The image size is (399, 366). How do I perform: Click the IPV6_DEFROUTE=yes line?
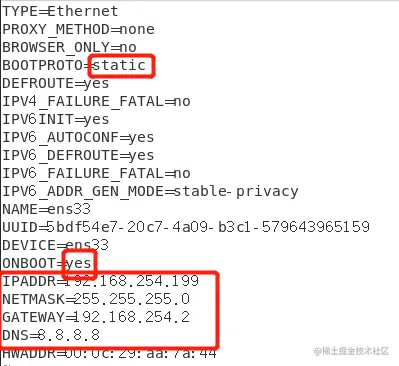78,155
